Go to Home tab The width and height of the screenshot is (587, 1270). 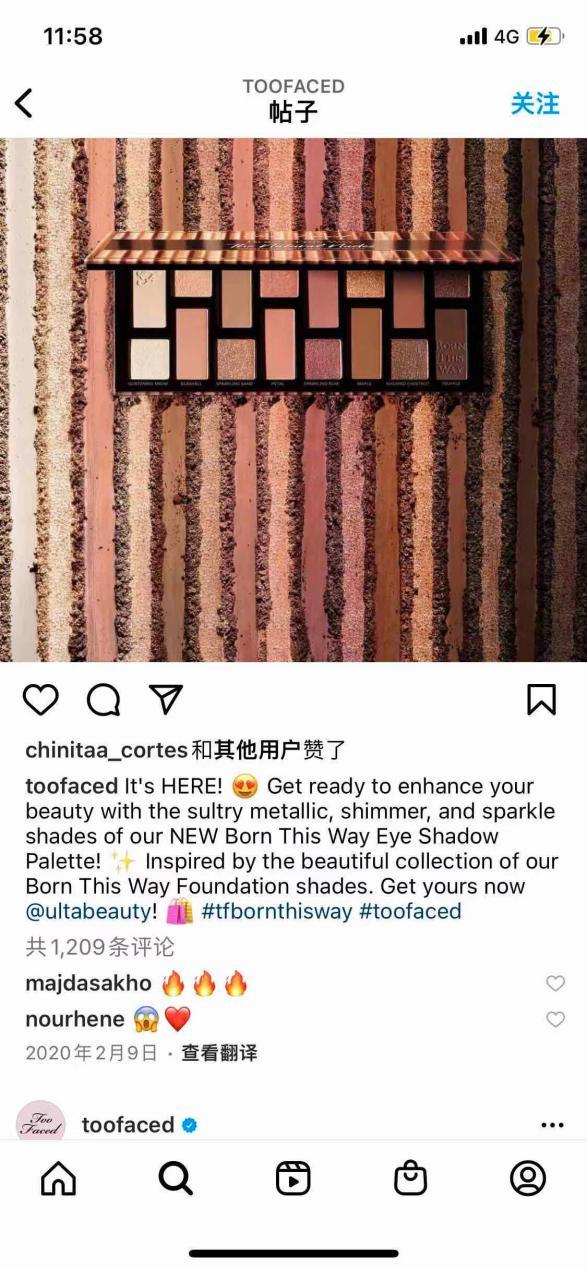[58, 1178]
